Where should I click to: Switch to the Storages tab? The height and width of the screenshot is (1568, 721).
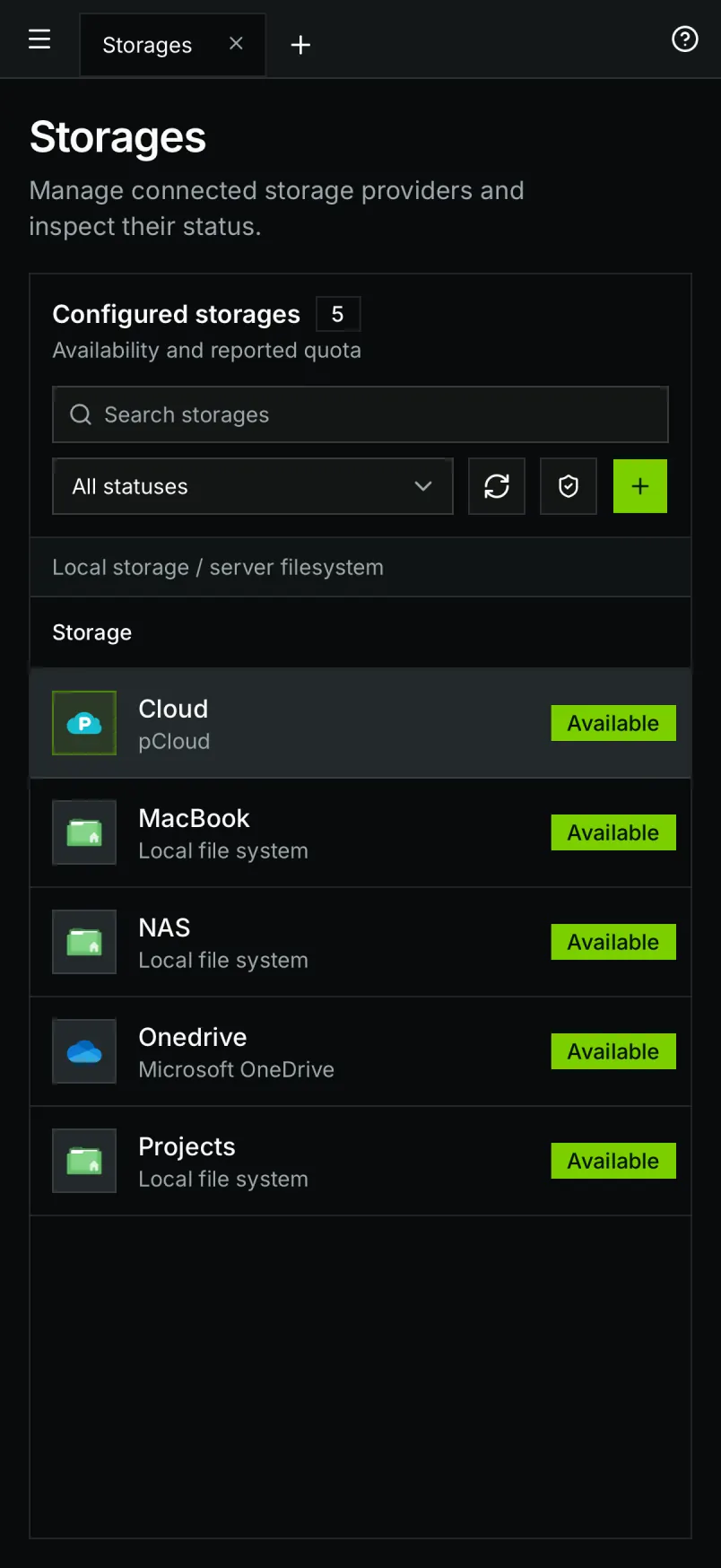click(x=172, y=45)
